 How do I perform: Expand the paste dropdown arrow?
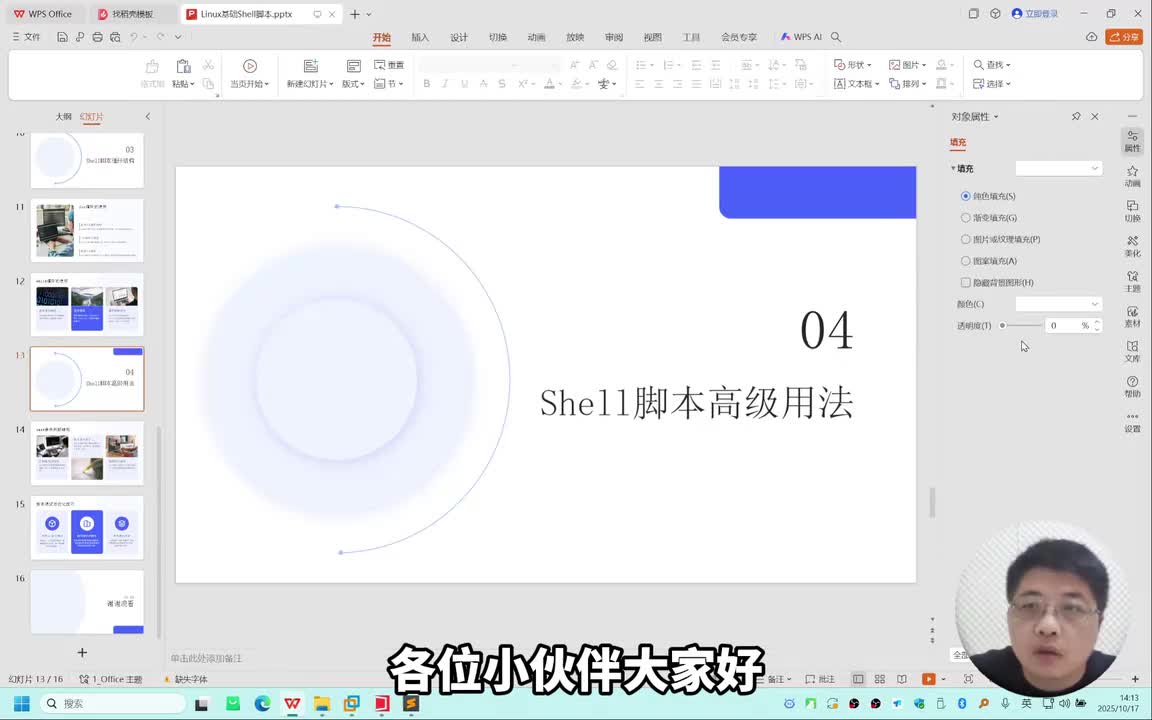(x=192, y=84)
